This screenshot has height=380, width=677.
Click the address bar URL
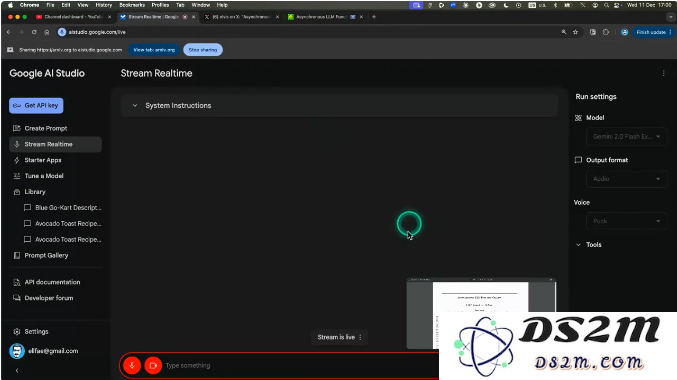(x=97, y=32)
